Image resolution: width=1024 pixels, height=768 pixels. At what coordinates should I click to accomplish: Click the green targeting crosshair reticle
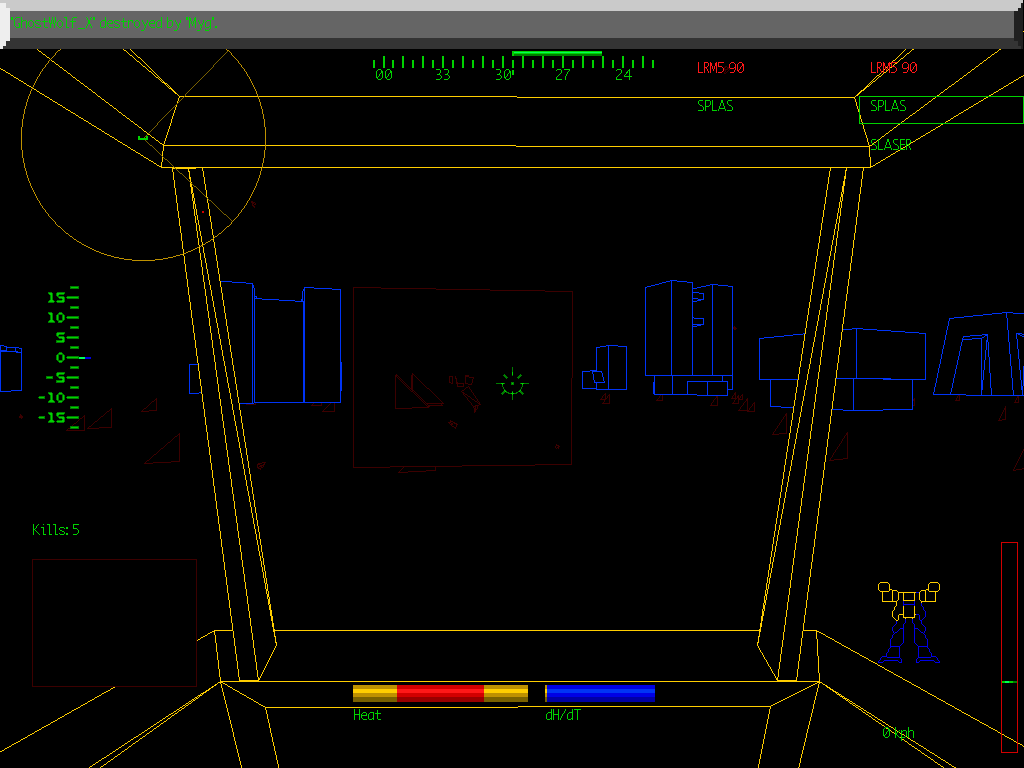coord(512,384)
